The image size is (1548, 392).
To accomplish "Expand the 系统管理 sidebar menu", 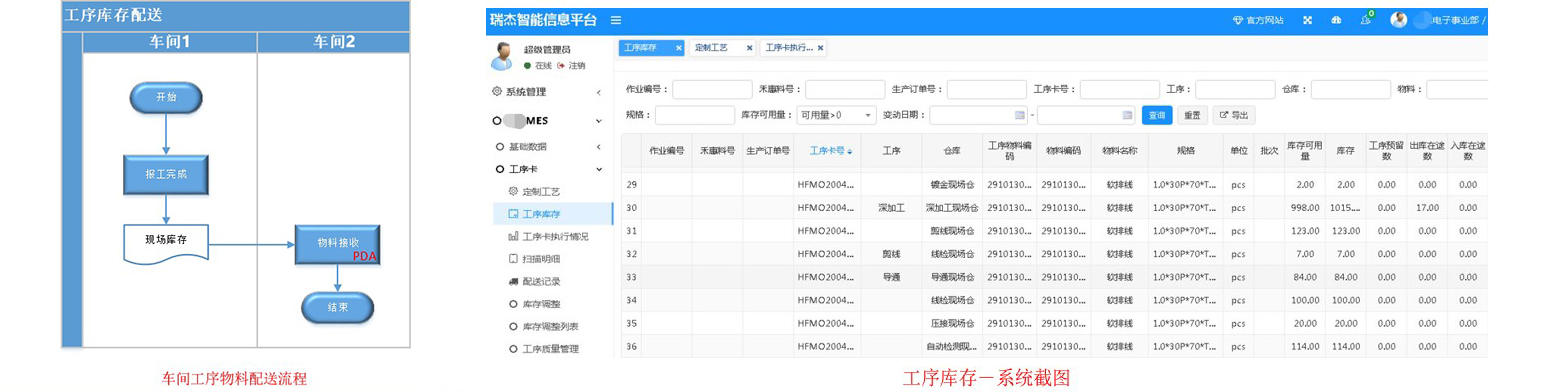I will tap(548, 92).
